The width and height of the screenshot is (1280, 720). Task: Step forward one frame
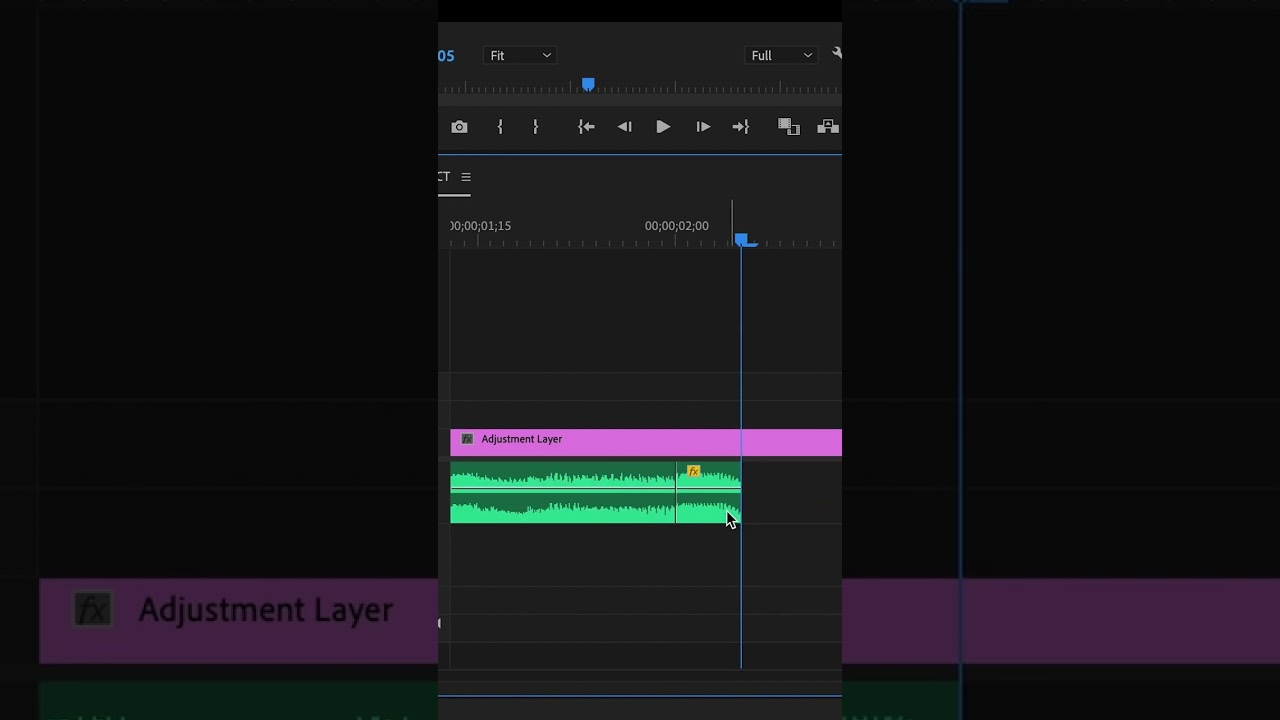(x=703, y=127)
